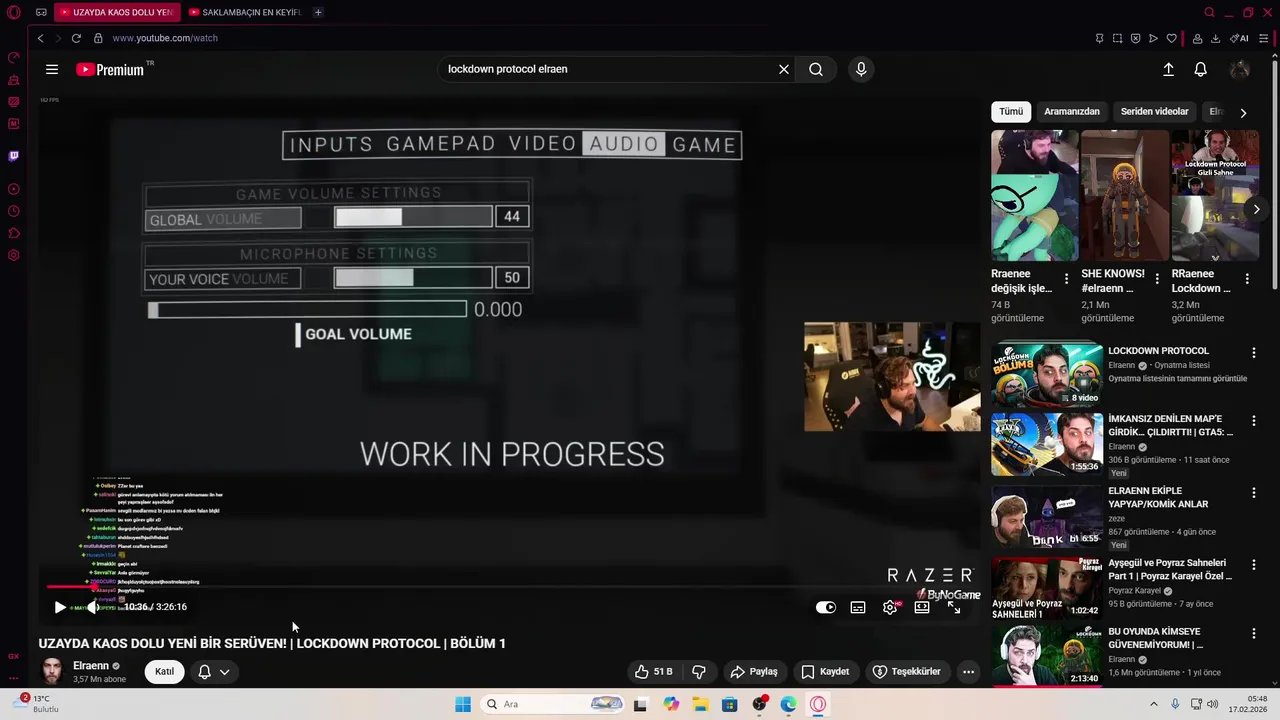This screenshot has width=1280, height=720.
Task: Open a new browser tab
Action: [318, 12]
